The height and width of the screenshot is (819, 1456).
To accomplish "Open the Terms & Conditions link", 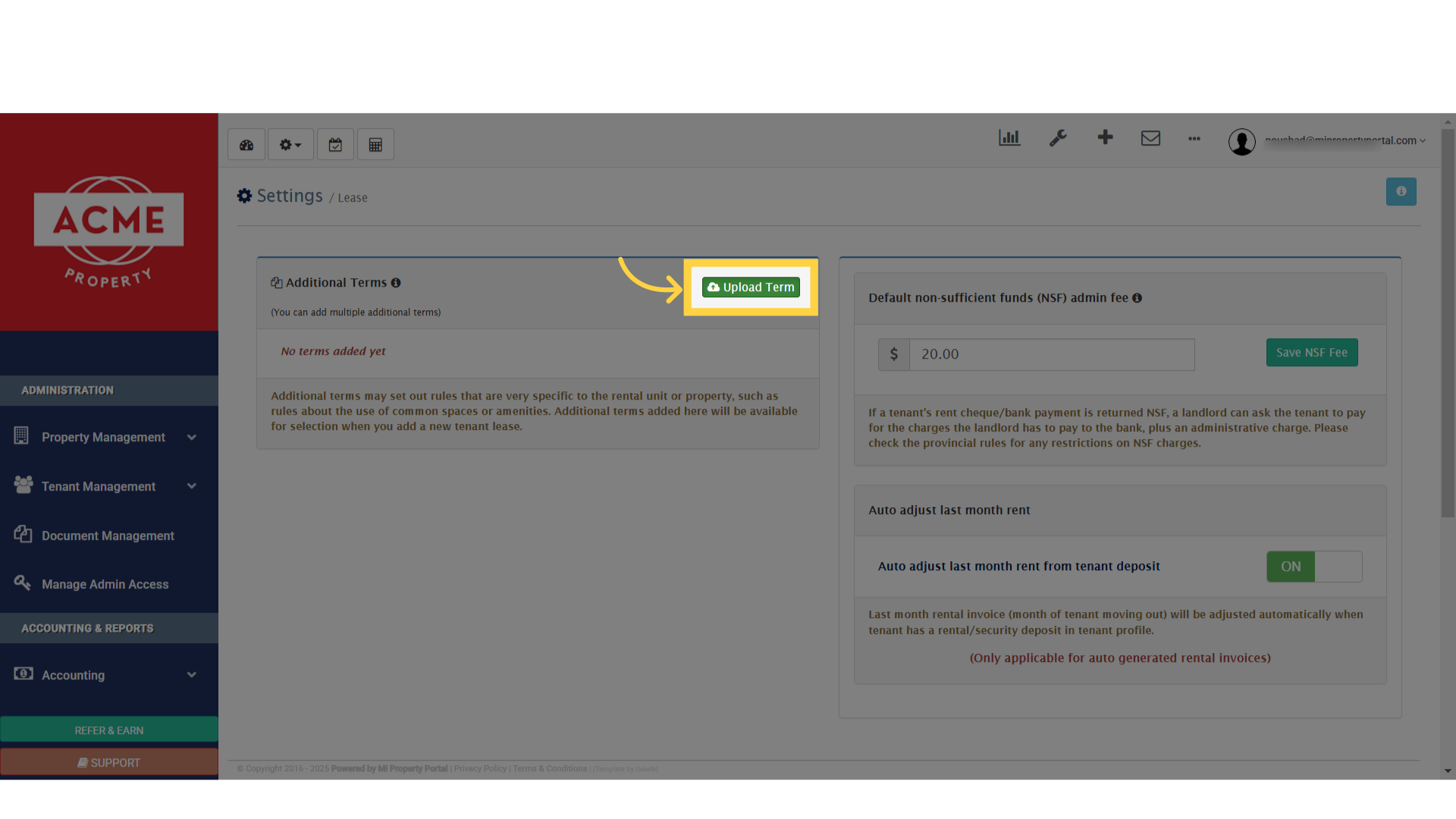I will coord(550,769).
